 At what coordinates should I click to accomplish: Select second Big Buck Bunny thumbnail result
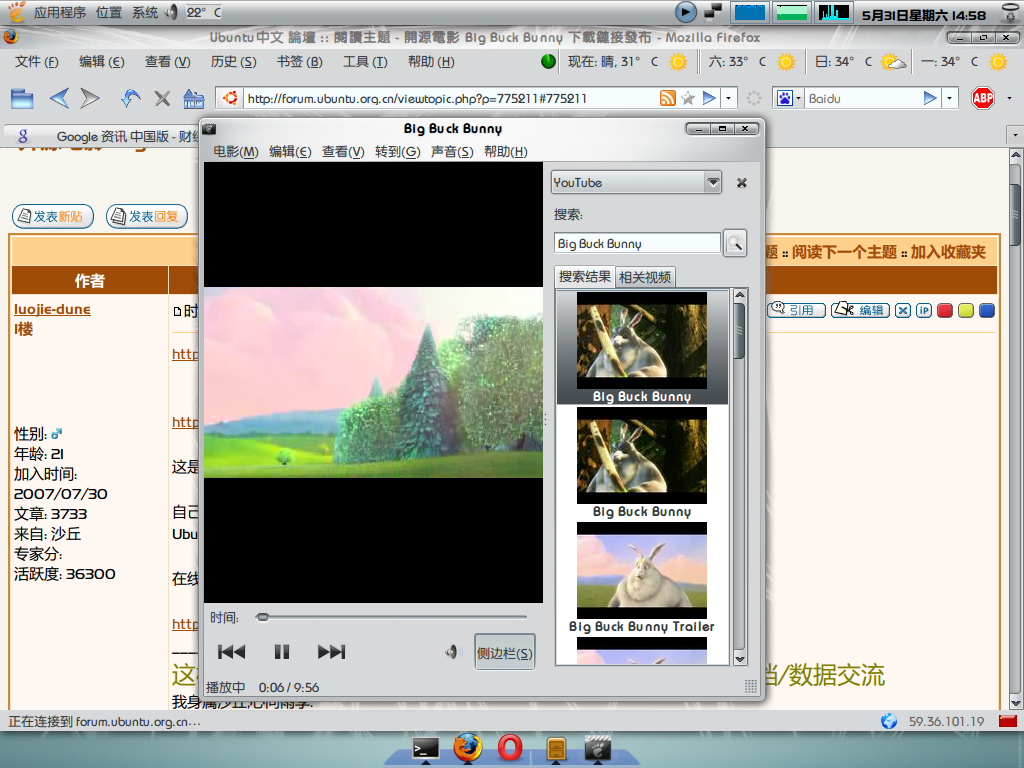click(x=642, y=462)
